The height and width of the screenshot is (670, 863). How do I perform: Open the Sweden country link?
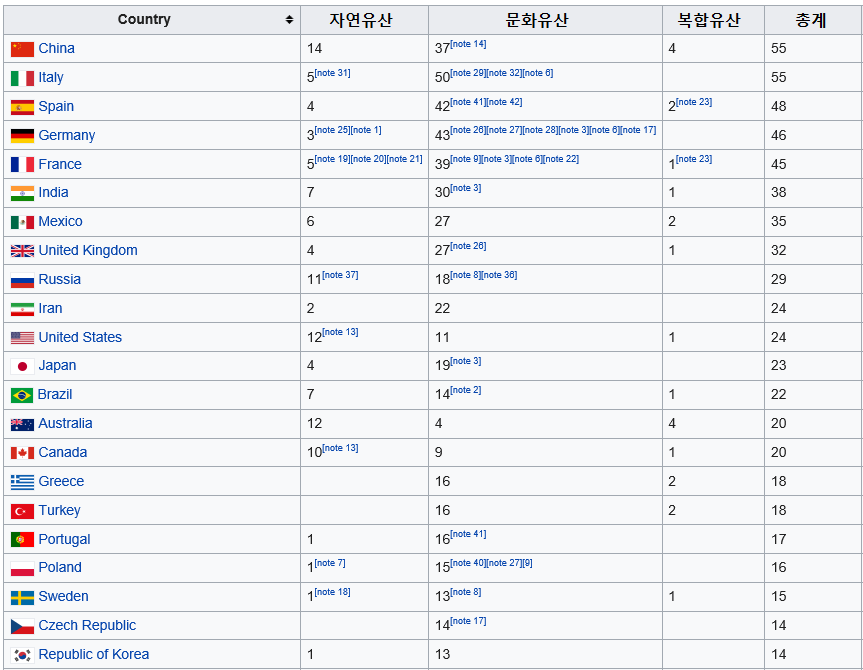[x=63, y=597]
